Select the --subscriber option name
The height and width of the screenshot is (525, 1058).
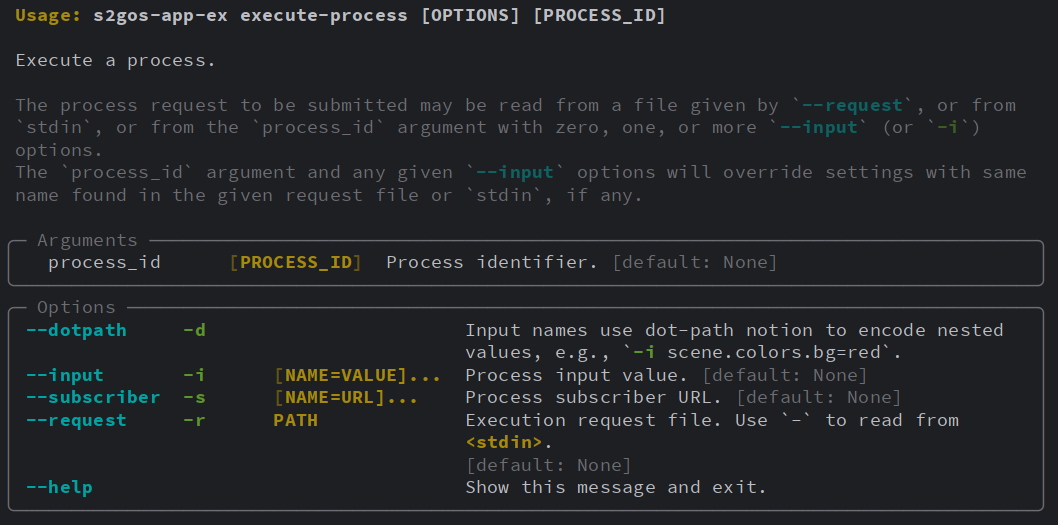point(92,397)
